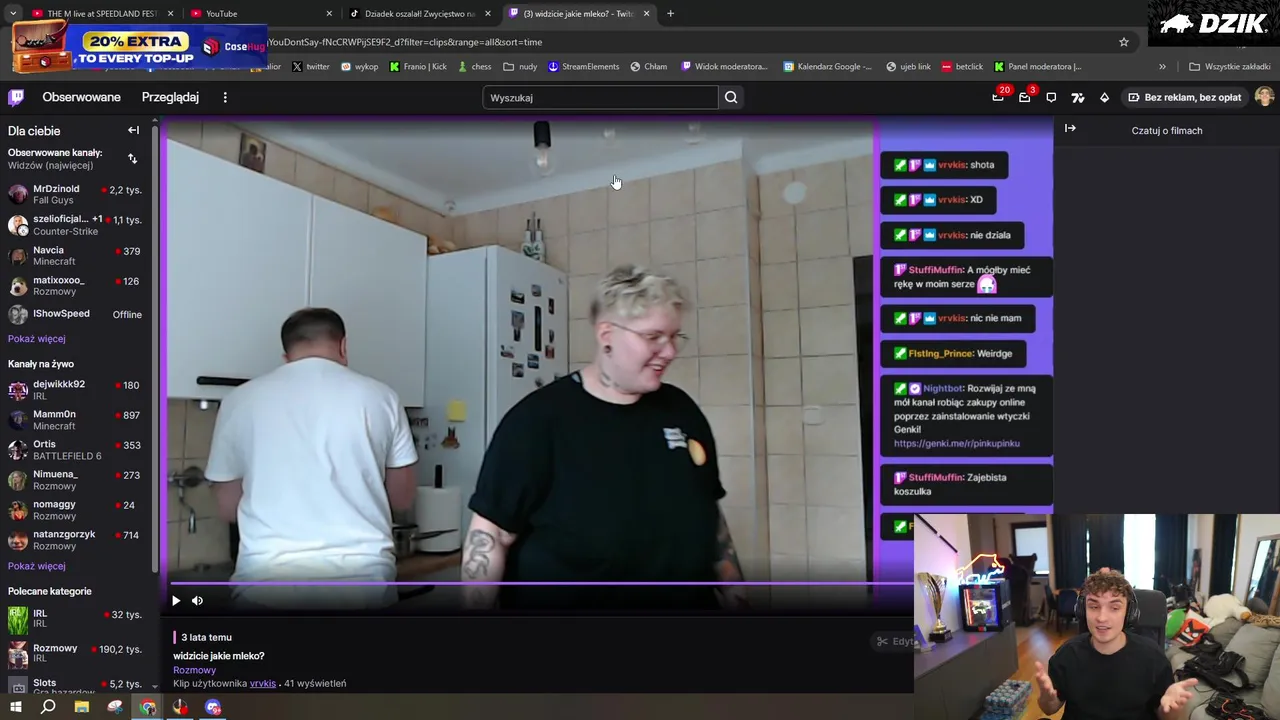Open IShowSpeed offline channel
This screenshot has height=720, width=1280.
(76, 314)
